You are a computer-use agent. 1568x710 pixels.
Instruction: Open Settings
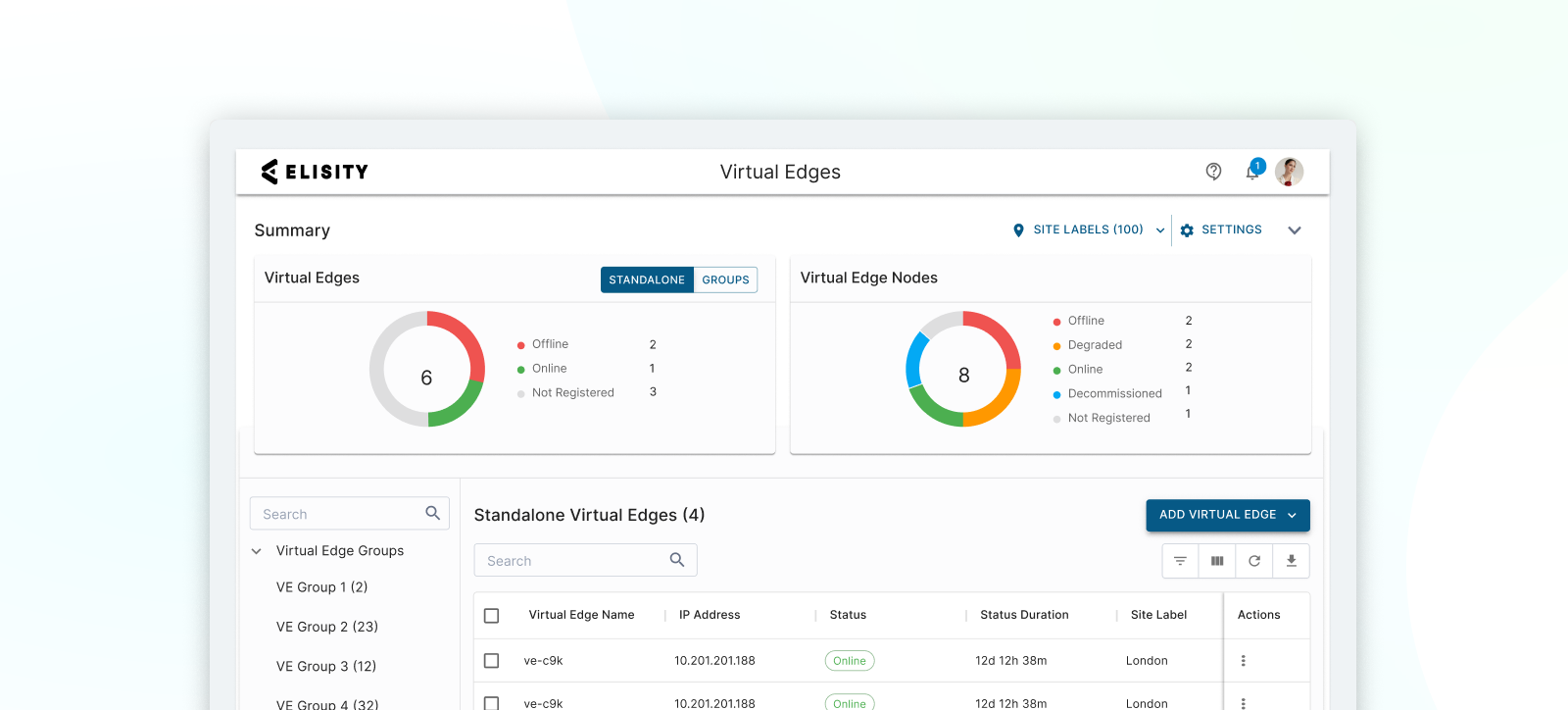pos(1221,230)
